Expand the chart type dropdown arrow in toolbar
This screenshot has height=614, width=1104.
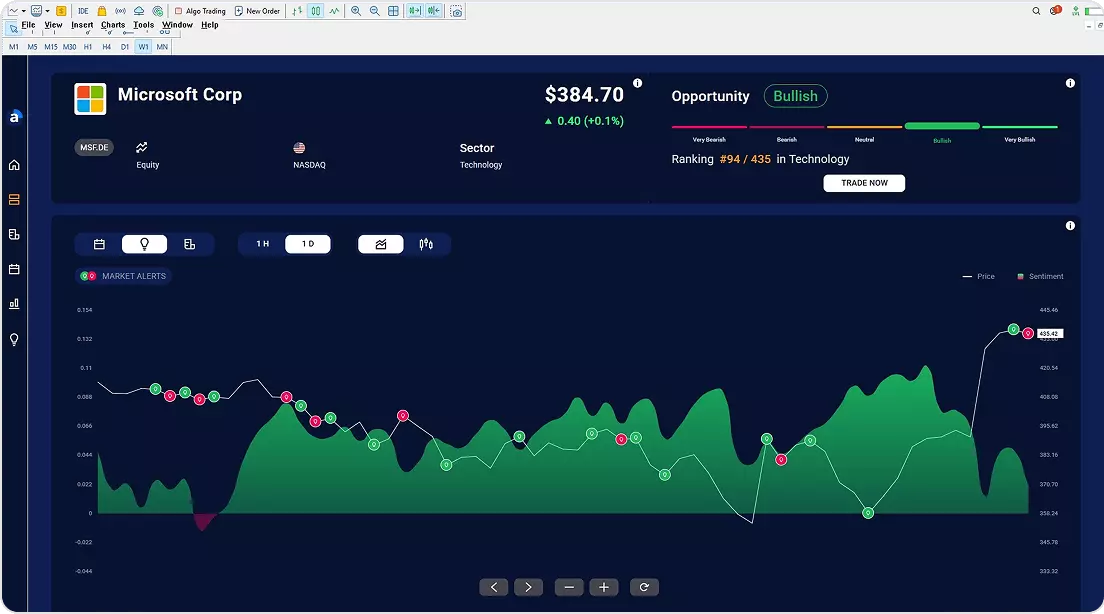[x=23, y=11]
